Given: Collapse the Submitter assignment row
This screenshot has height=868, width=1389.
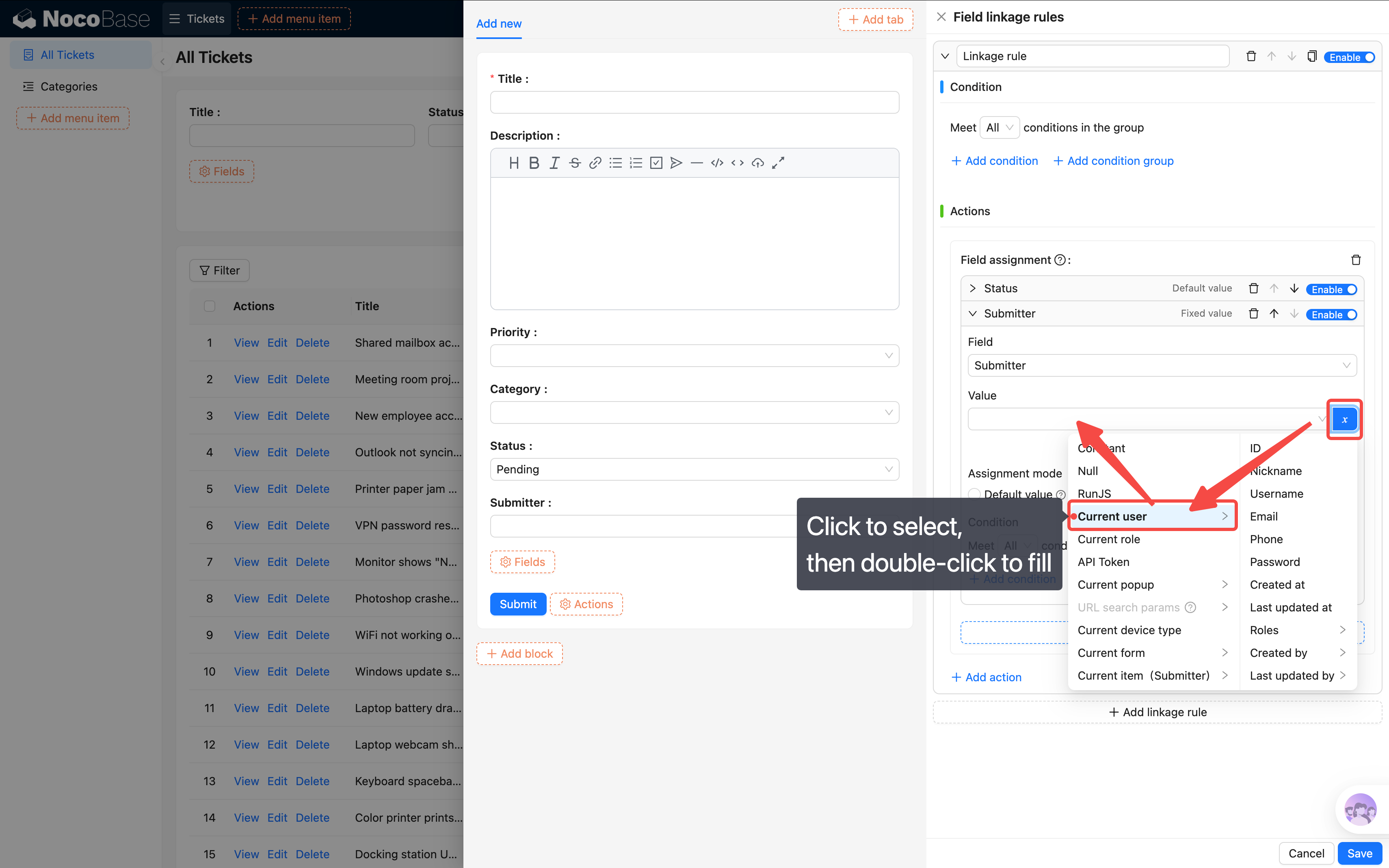Looking at the screenshot, I should (x=972, y=314).
